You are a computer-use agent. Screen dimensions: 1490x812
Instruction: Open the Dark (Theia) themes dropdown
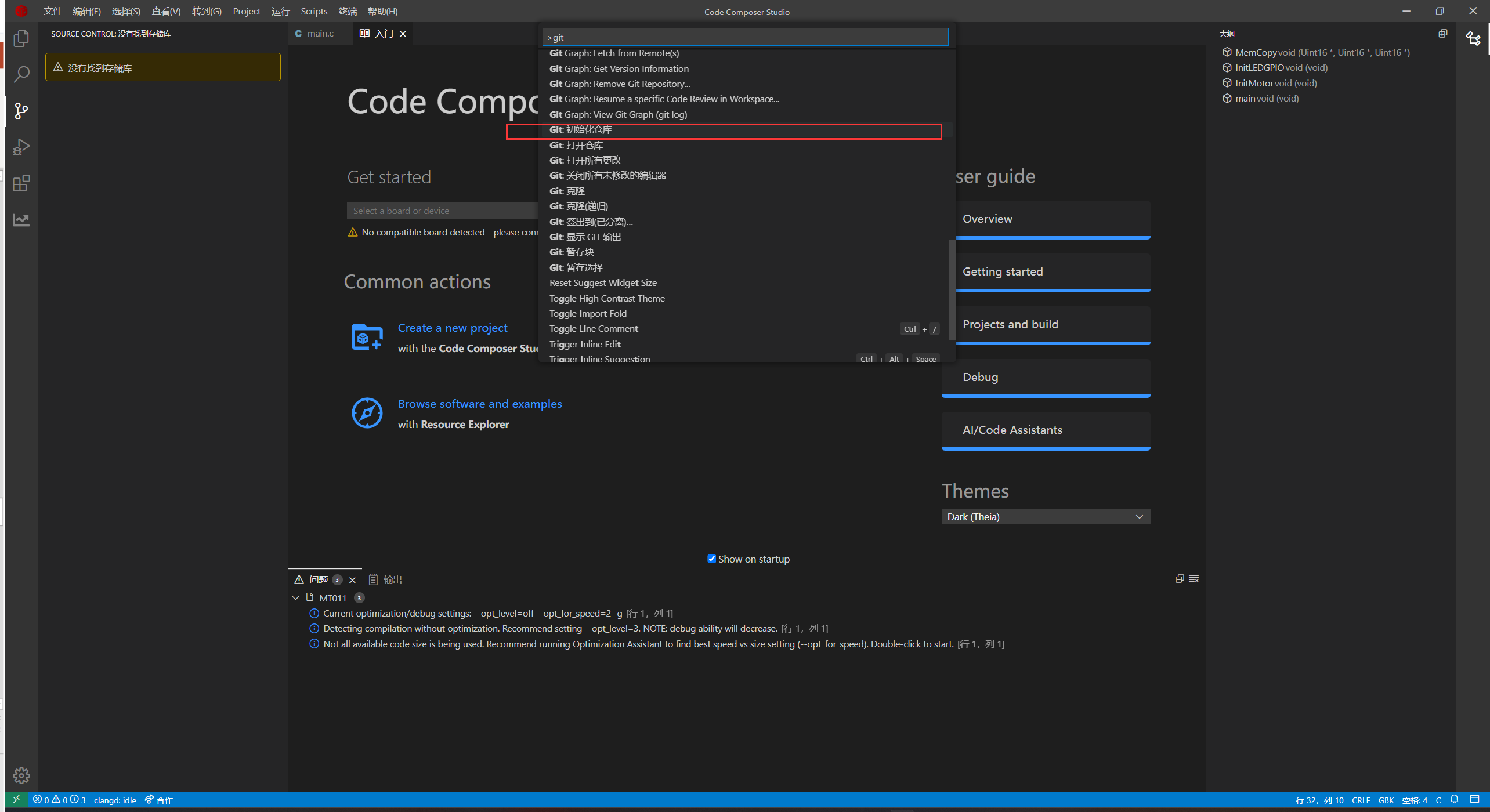pos(1045,517)
